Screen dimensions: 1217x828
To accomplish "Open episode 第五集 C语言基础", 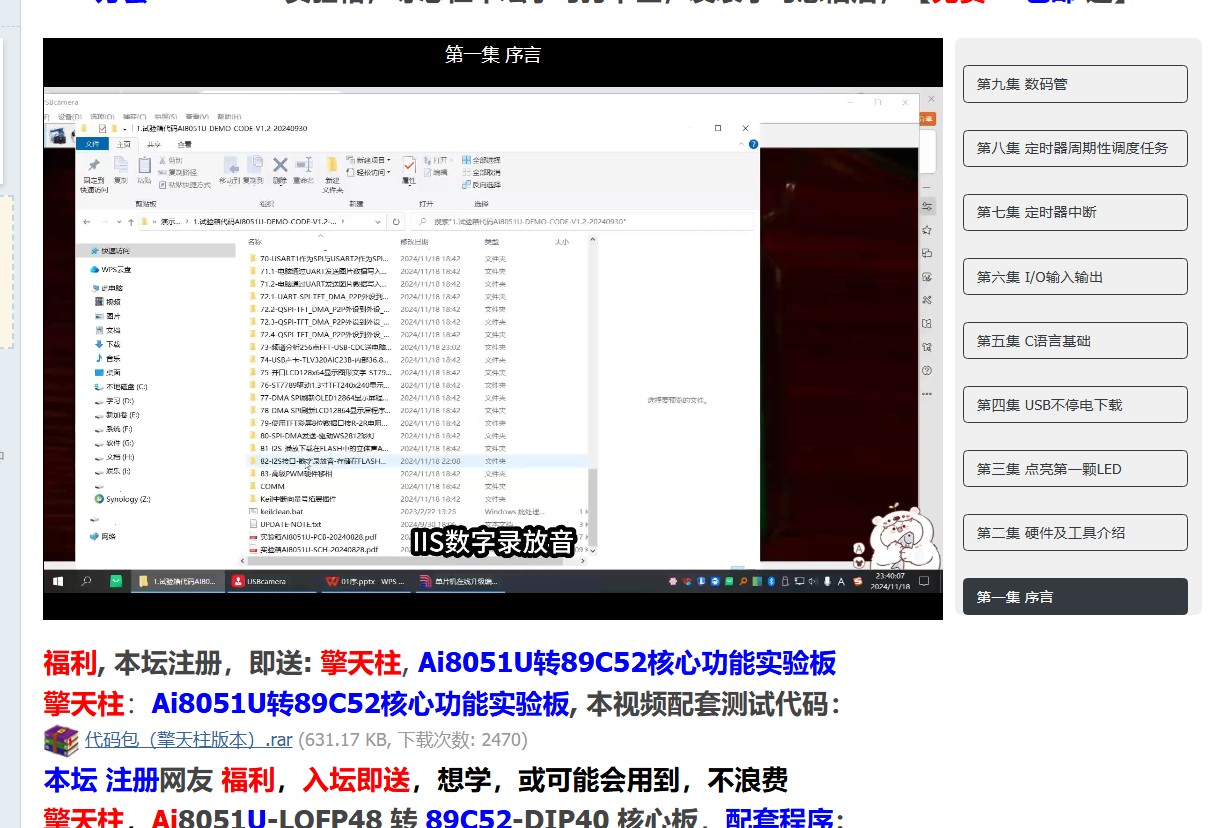I will (1075, 341).
